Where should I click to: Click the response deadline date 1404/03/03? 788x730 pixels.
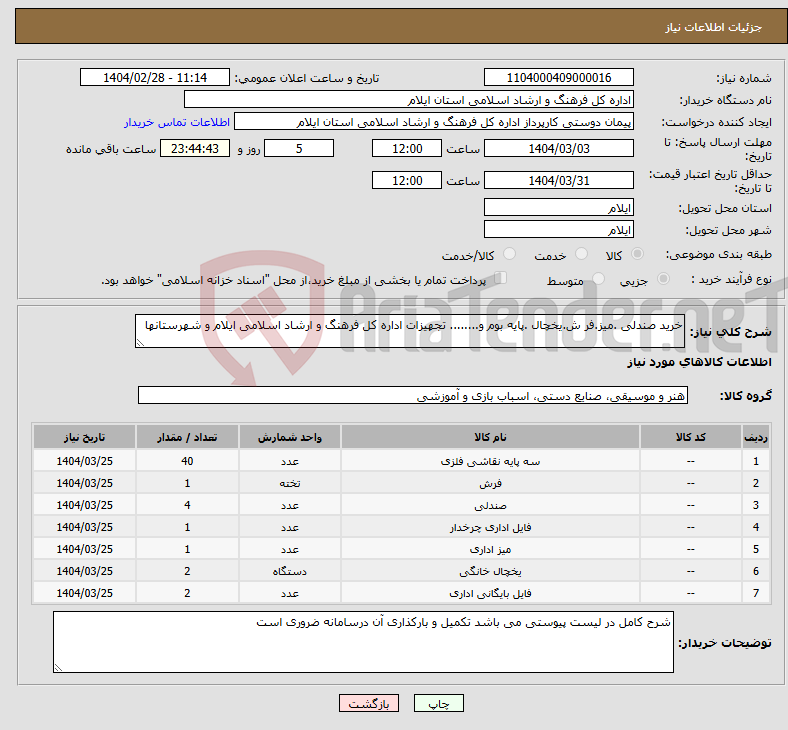(558, 149)
